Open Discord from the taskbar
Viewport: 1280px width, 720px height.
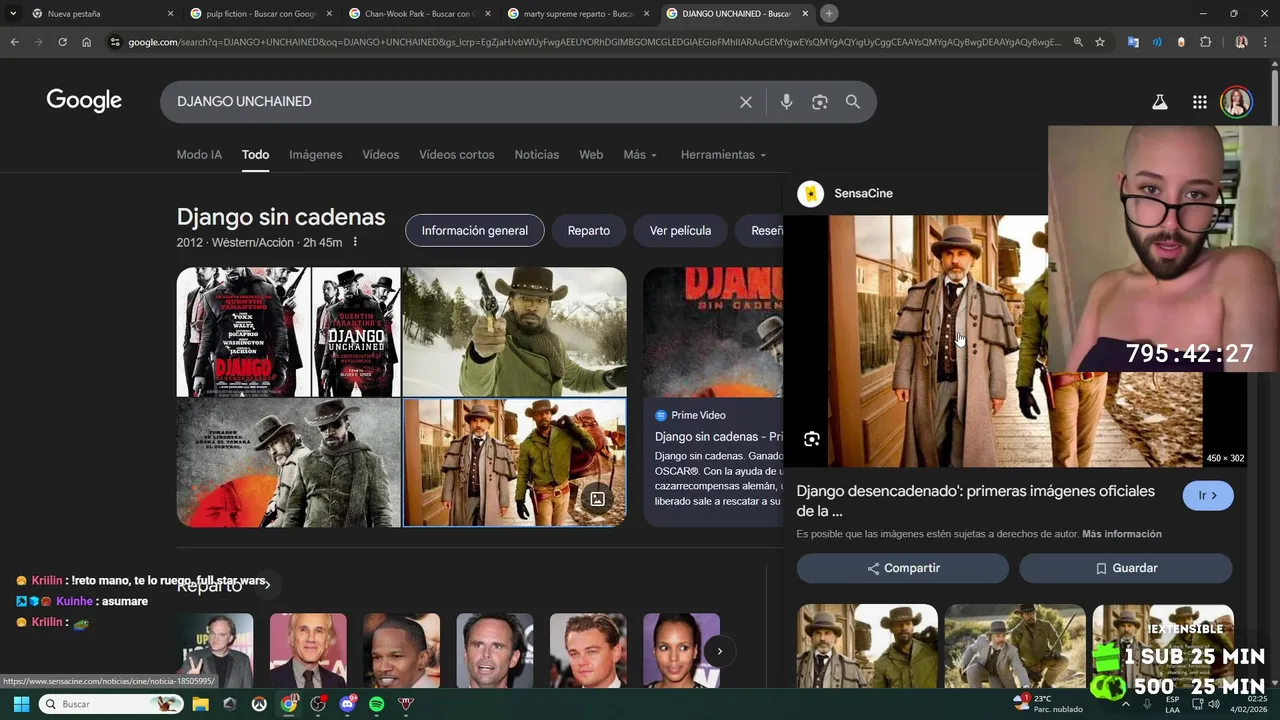[348, 704]
